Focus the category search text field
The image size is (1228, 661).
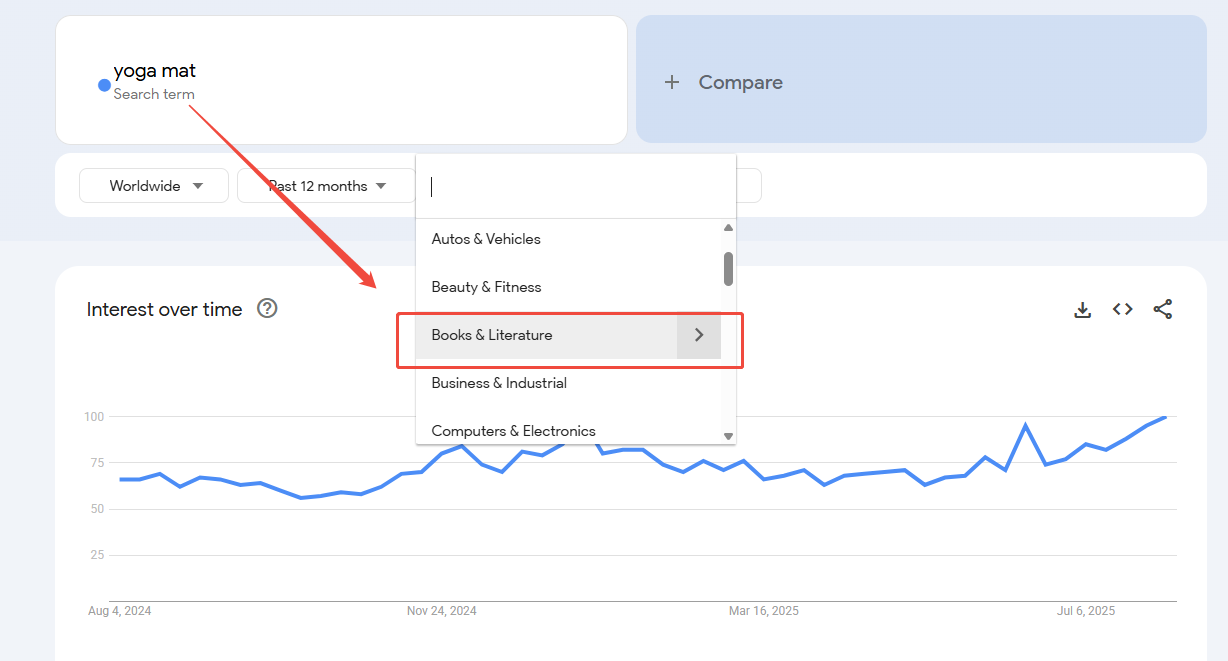(575, 187)
